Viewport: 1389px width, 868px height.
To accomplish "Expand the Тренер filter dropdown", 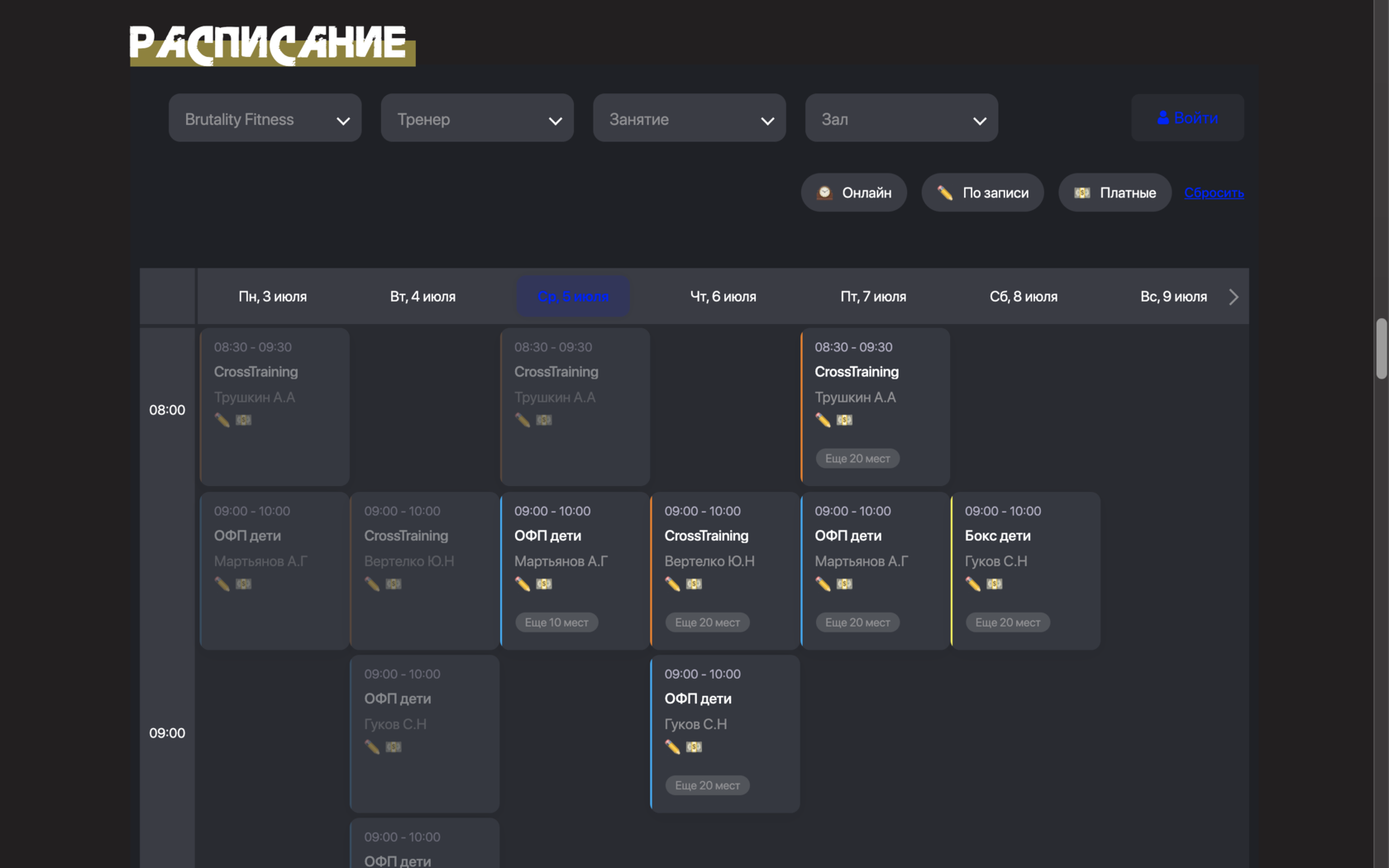I will pyautogui.click(x=477, y=118).
